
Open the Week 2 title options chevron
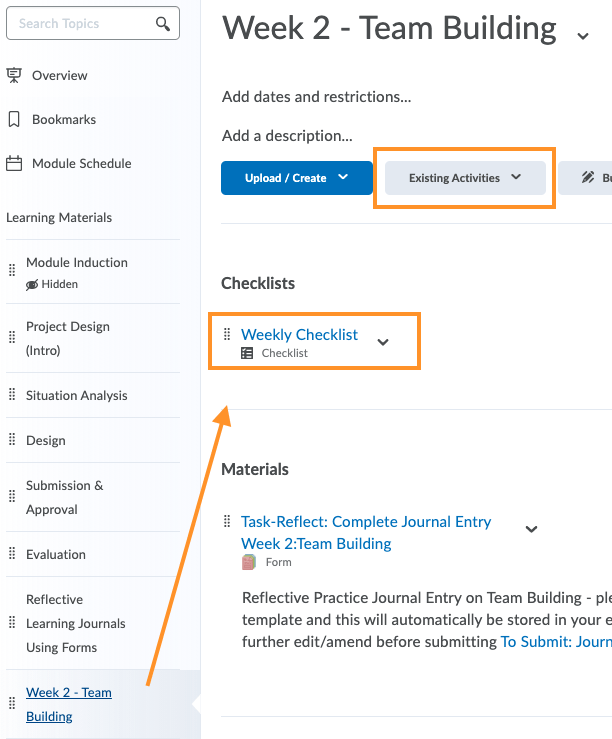coord(583,36)
